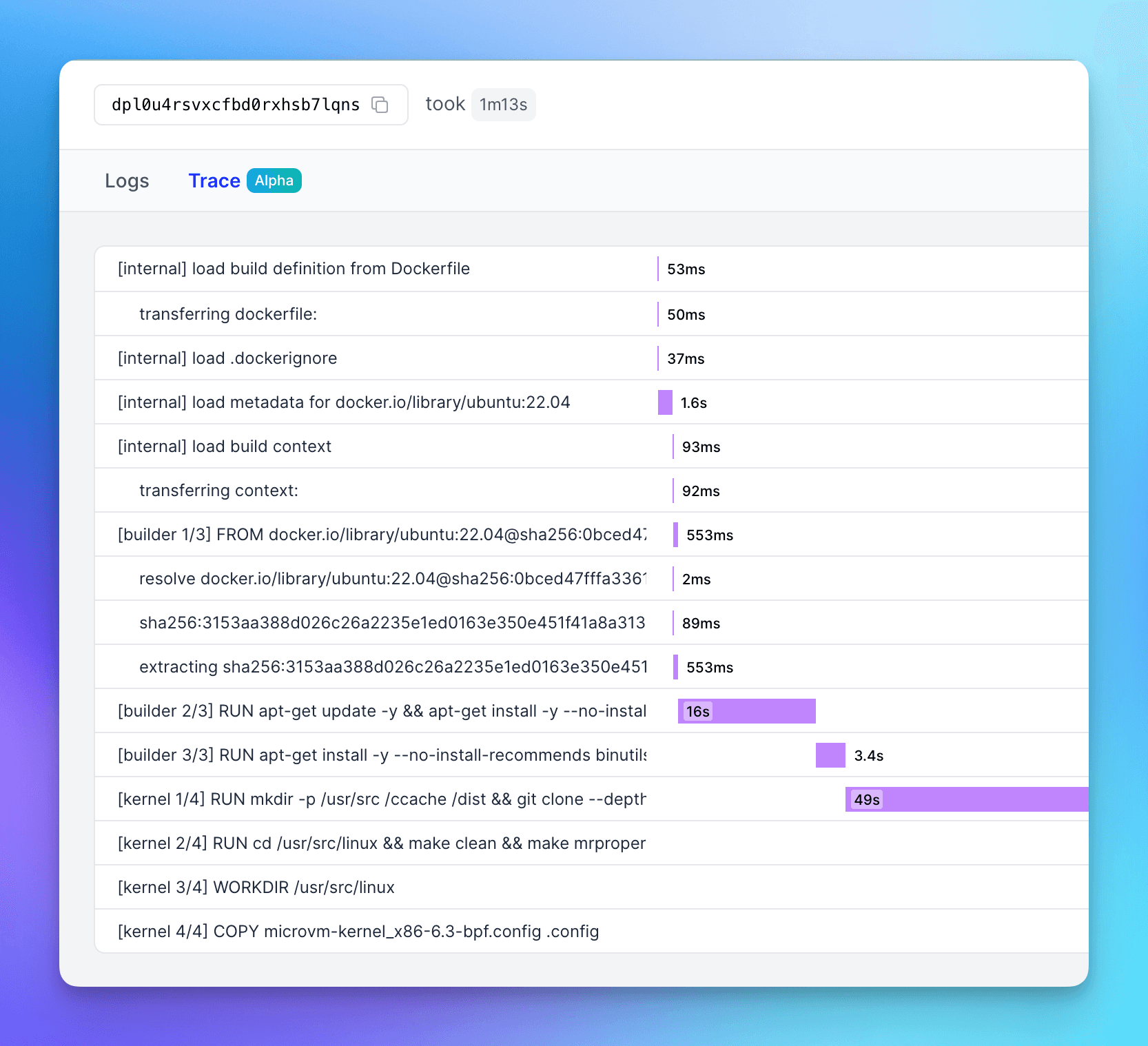Click the 49s kernel git clone bar
Viewport: 1148px width, 1046px height.
pyautogui.click(x=966, y=799)
